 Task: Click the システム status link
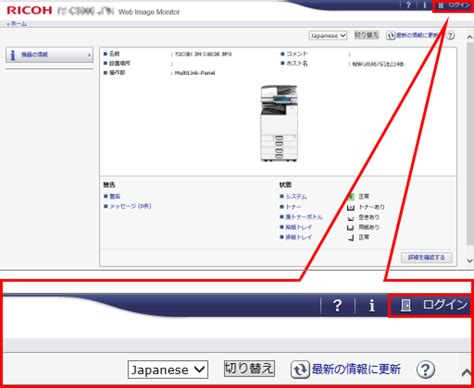pos(296,197)
